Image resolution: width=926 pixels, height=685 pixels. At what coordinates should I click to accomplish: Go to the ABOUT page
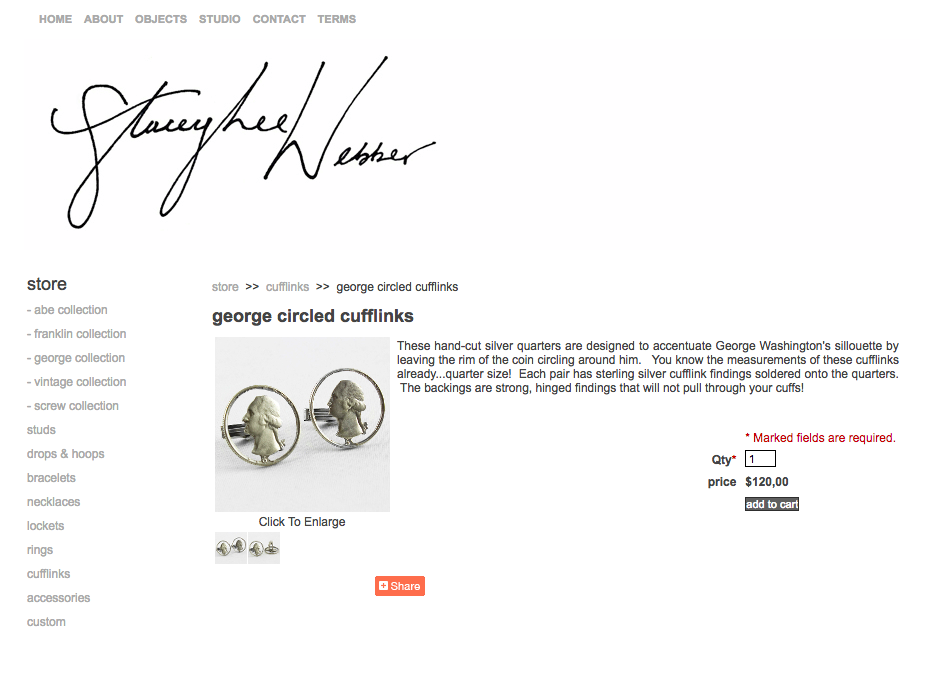(103, 19)
